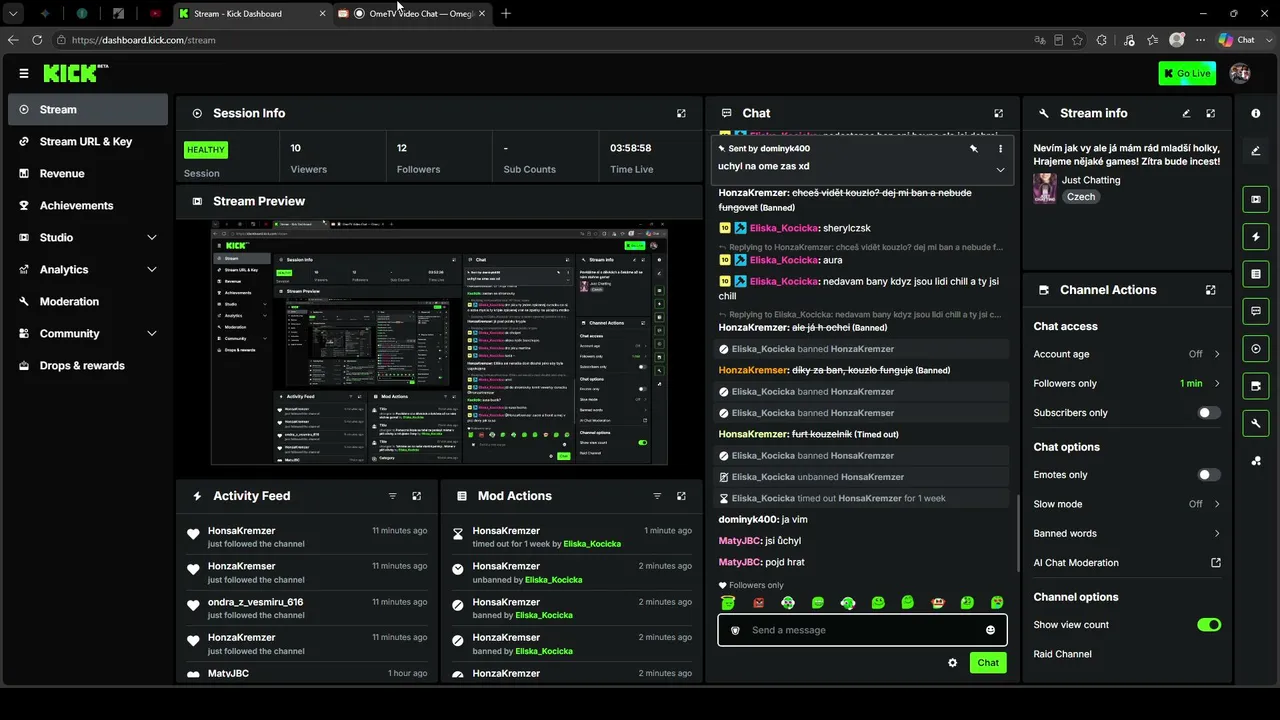Reload the page in browser toolbar
This screenshot has height=720, width=1280.
tap(37, 40)
